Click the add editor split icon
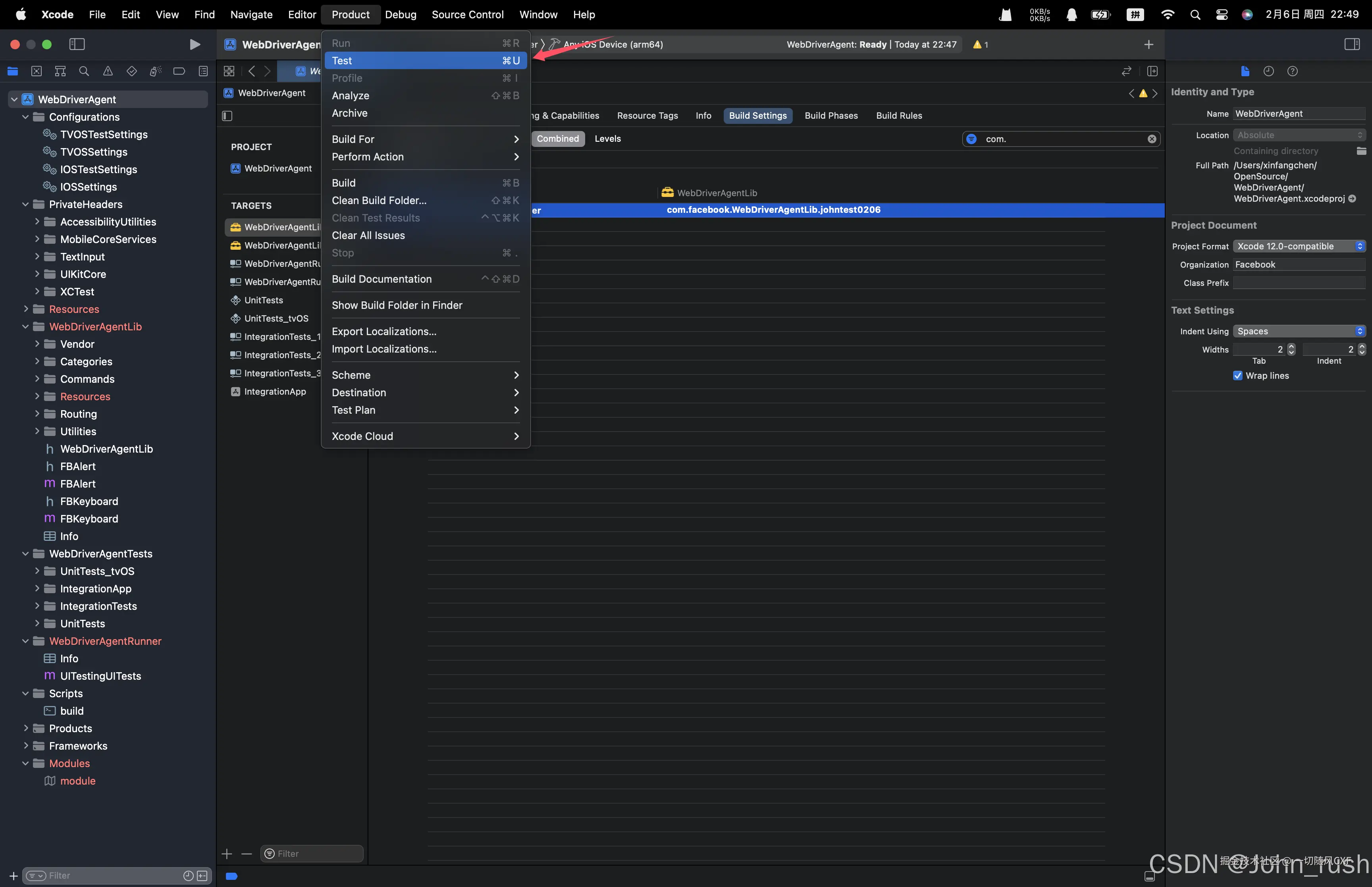Screen dimensions: 1372x887 (x=1152, y=71)
